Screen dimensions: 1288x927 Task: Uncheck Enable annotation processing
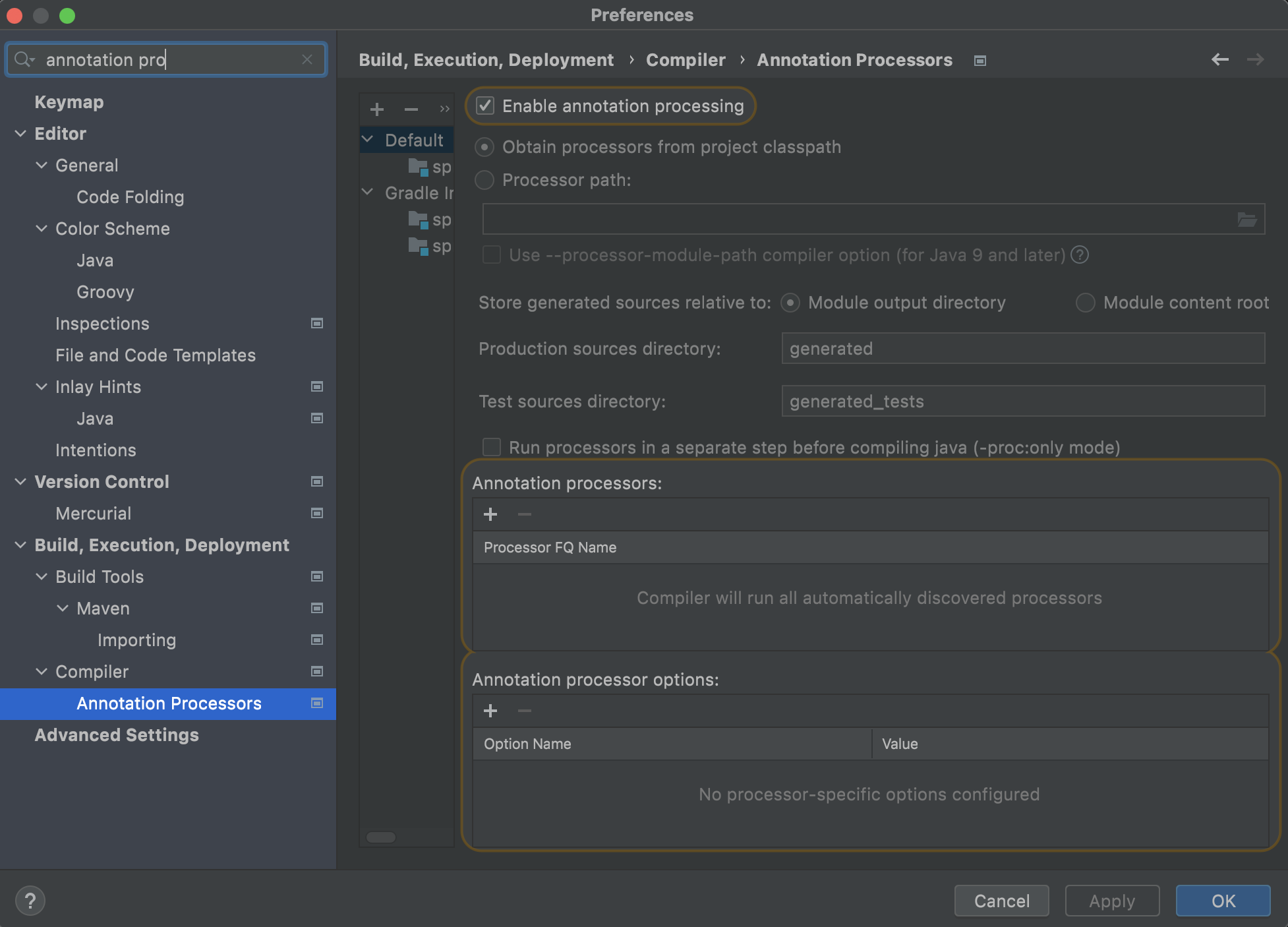[x=485, y=105]
